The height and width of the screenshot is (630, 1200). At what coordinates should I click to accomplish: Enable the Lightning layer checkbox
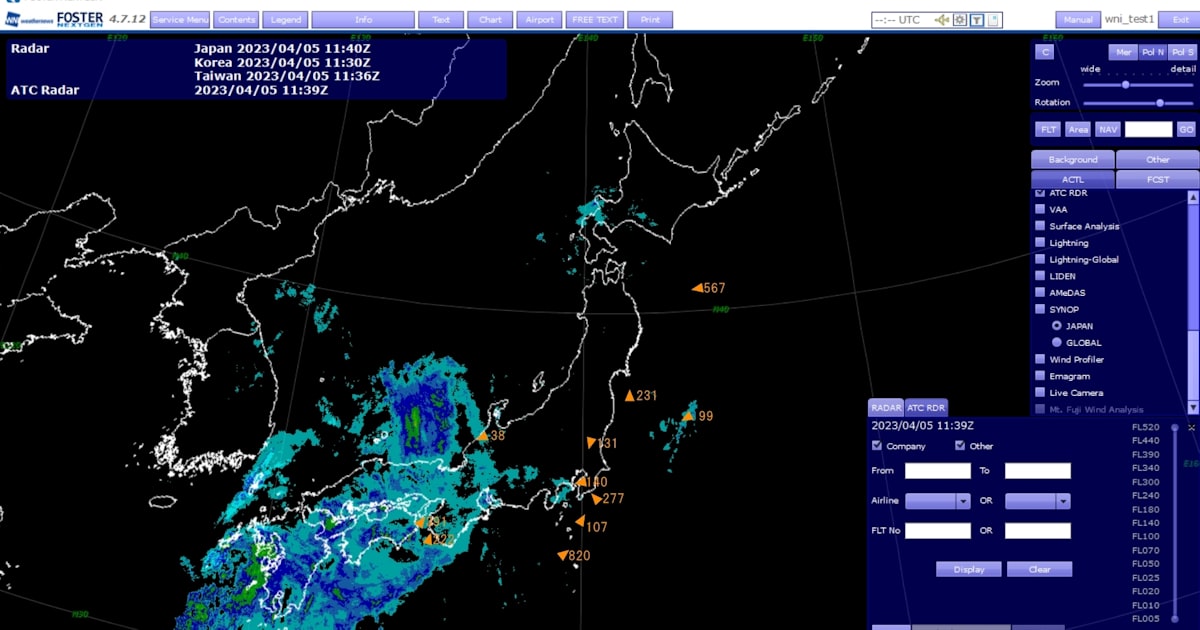1040,243
